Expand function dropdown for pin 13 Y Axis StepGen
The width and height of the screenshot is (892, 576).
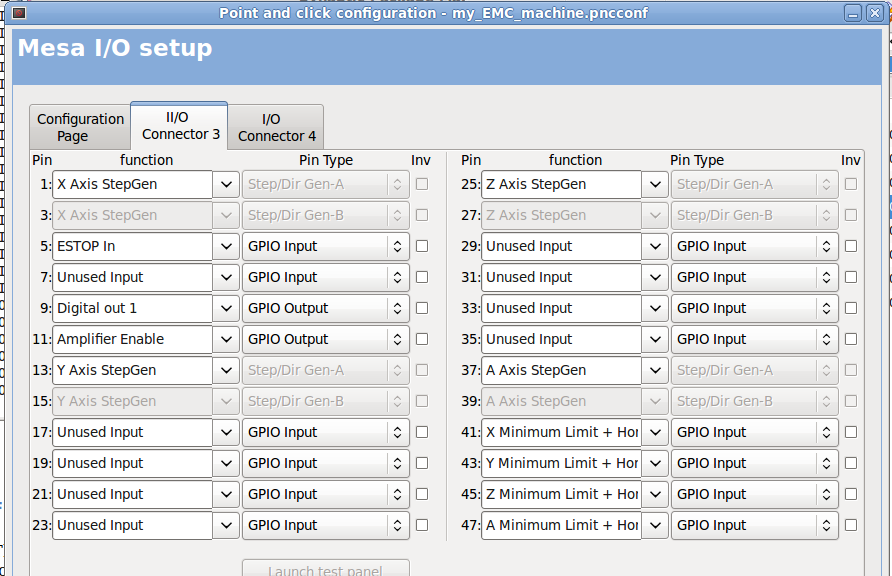coord(226,370)
